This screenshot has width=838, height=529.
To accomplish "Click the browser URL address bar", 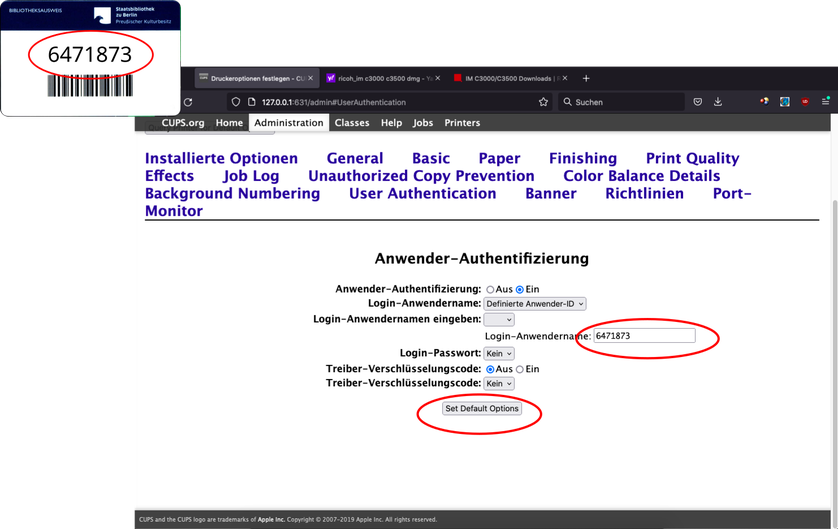I will tap(392, 102).
